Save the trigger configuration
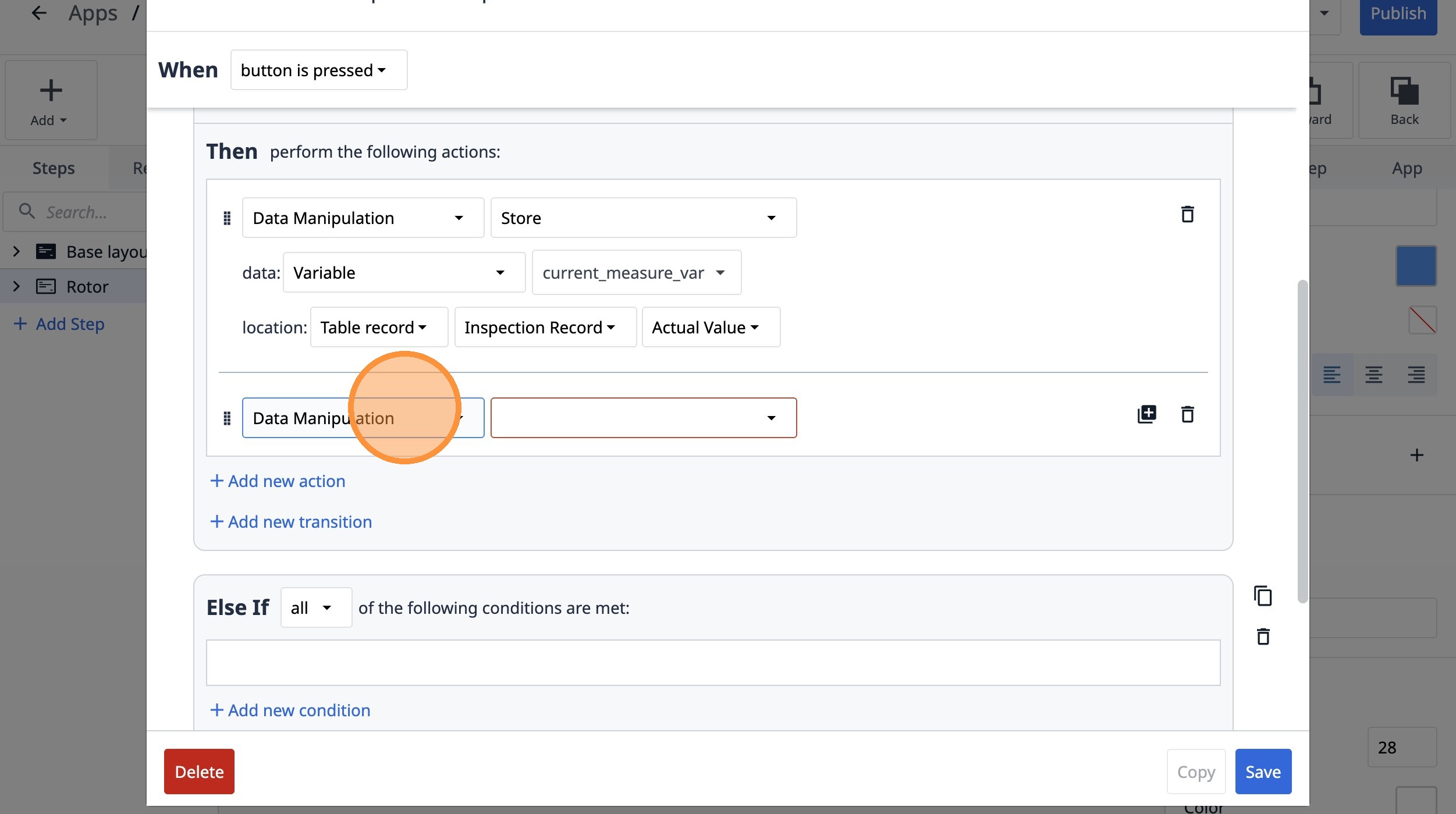The image size is (1456, 814). [1263, 772]
